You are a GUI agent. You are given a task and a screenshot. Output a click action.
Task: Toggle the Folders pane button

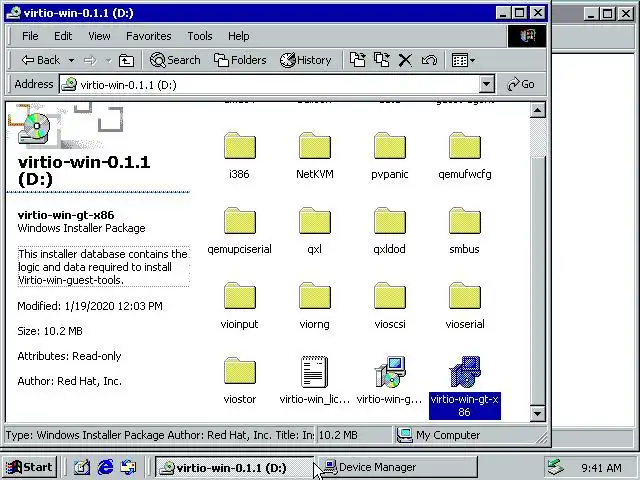pos(240,60)
